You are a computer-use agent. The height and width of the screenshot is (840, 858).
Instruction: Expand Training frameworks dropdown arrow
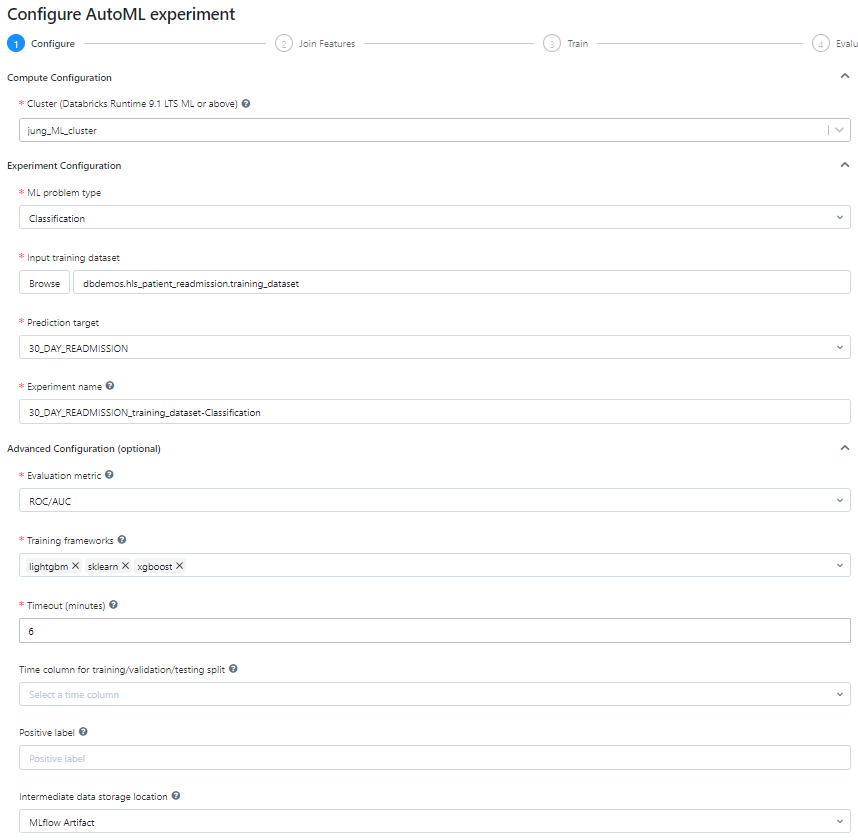pos(840,565)
